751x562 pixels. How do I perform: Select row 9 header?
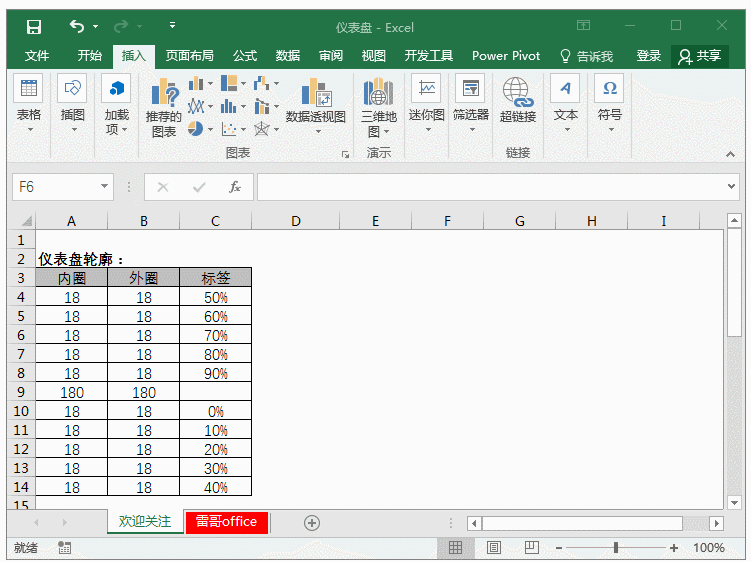21,392
